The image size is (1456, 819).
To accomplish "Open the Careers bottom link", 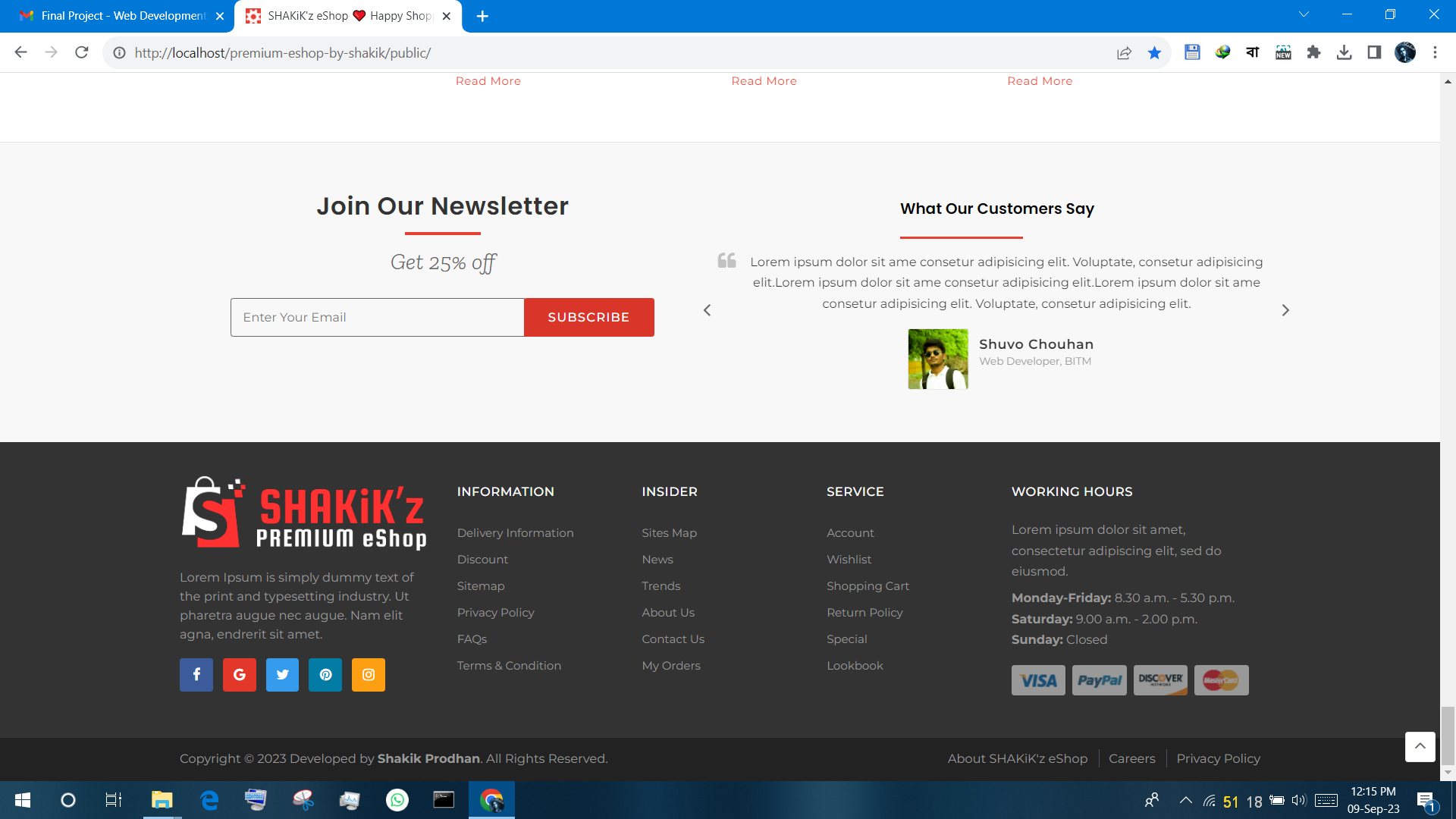I will click(1132, 758).
